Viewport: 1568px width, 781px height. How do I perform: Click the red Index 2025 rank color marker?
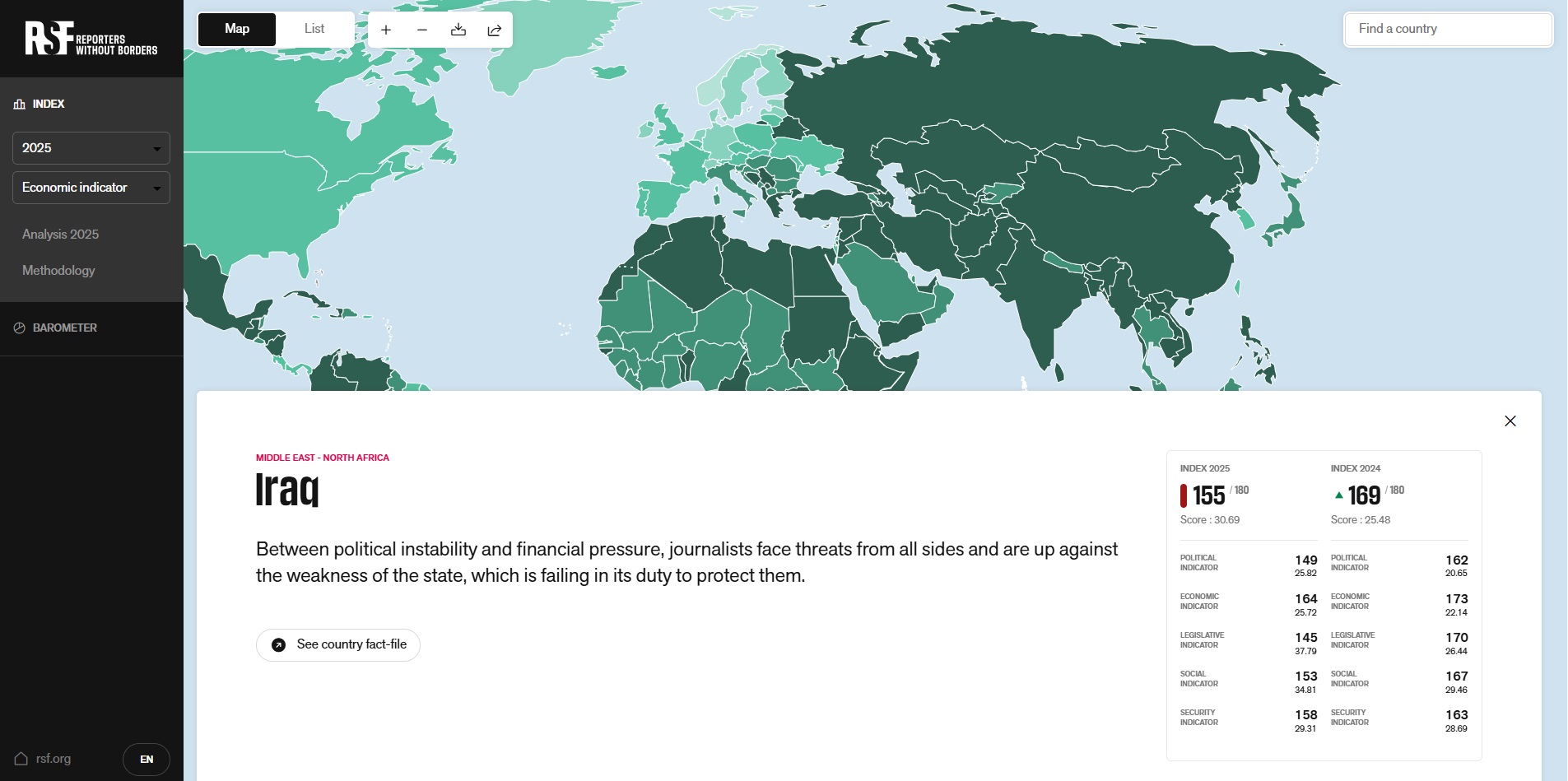pyautogui.click(x=1184, y=495)
